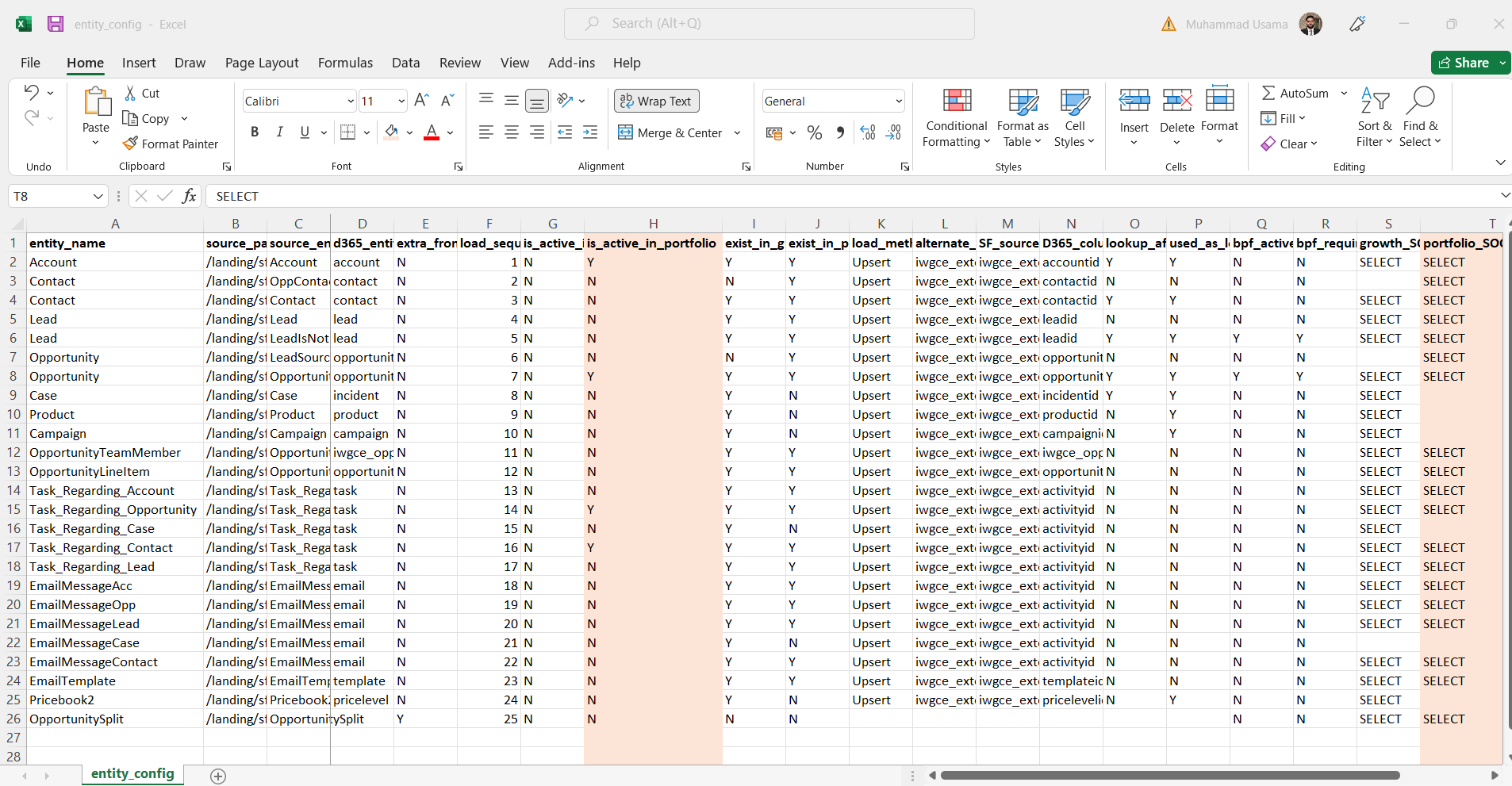Open the Page Layout ribbon tab
The image size is (1512, 786).
click(262, 63)
